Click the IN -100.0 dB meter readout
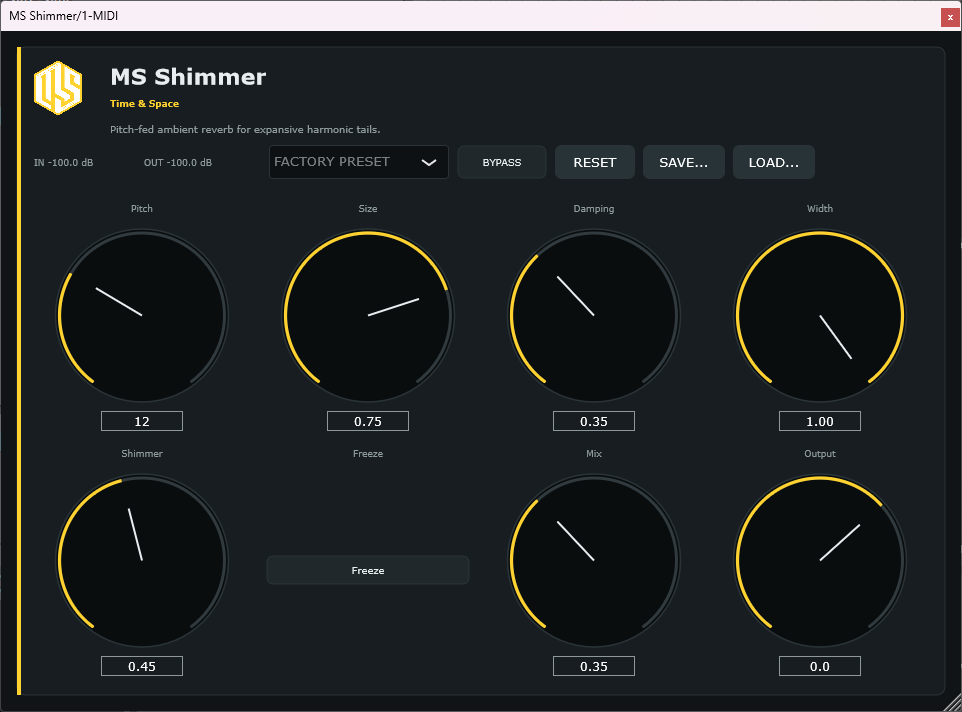The width and height of the screenshot is (962, 712). pos(63,163)
